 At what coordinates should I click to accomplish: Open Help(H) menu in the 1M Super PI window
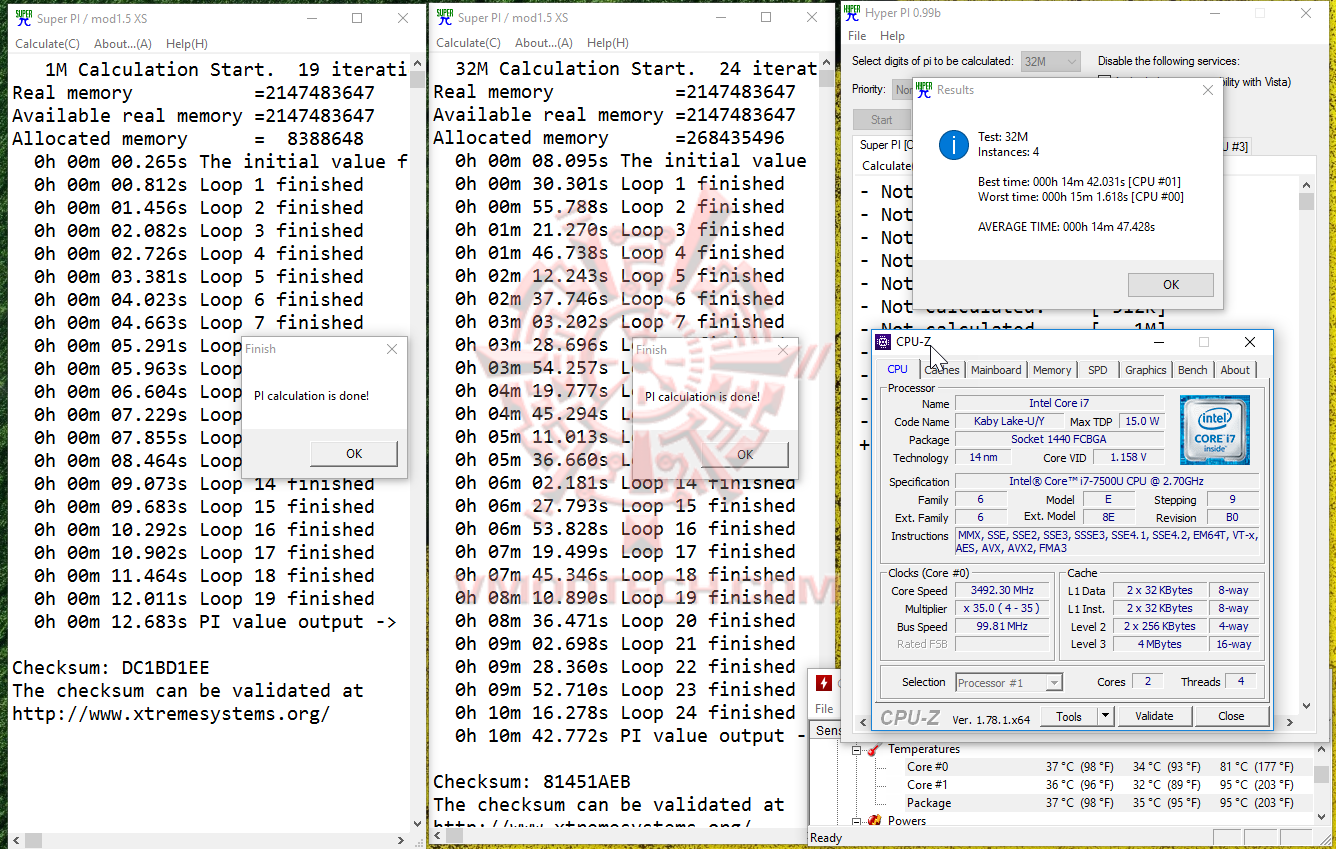pos(187,44)
